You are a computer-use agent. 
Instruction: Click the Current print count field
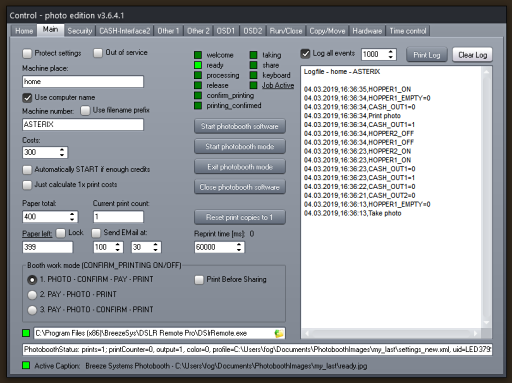tap(118, 217)
